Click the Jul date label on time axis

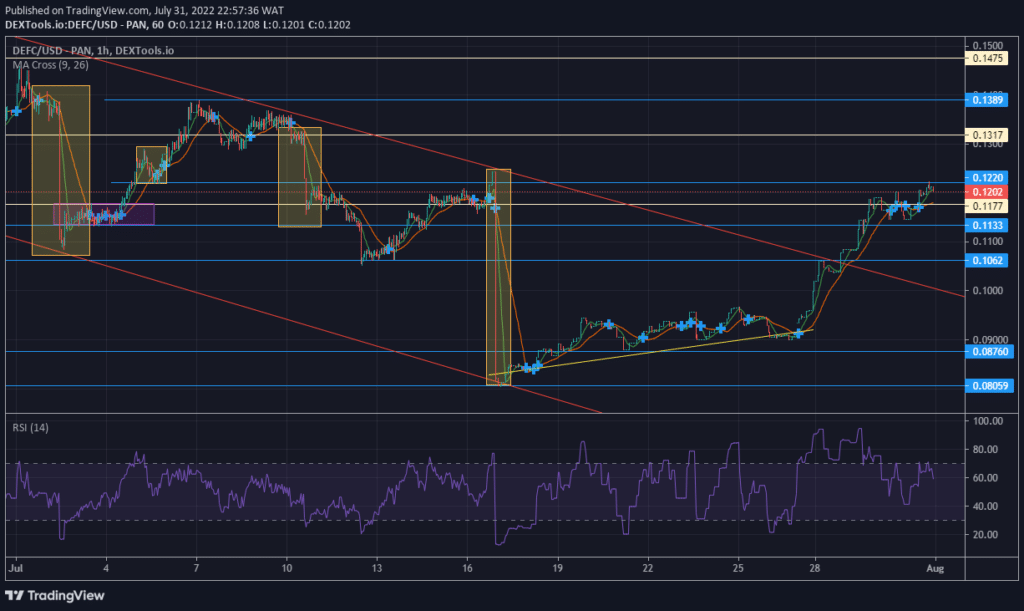click(x=16, y=569)
